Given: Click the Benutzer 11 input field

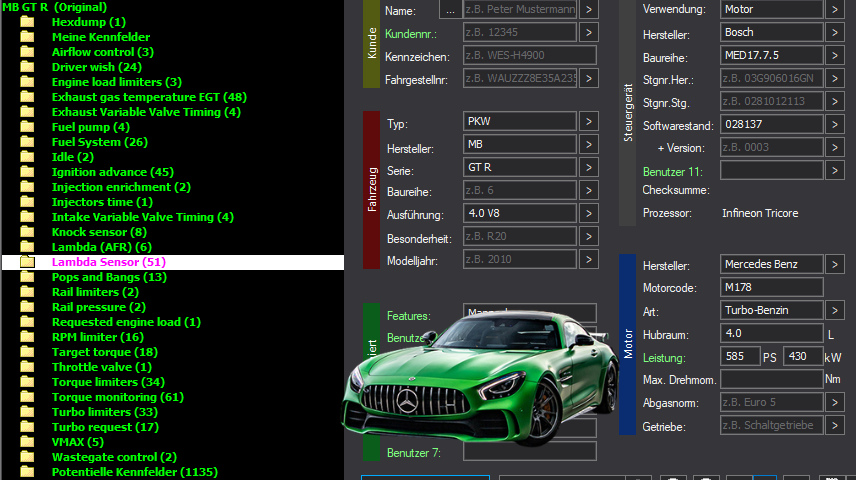Looking at the screenshot, I should coord(772,170).
